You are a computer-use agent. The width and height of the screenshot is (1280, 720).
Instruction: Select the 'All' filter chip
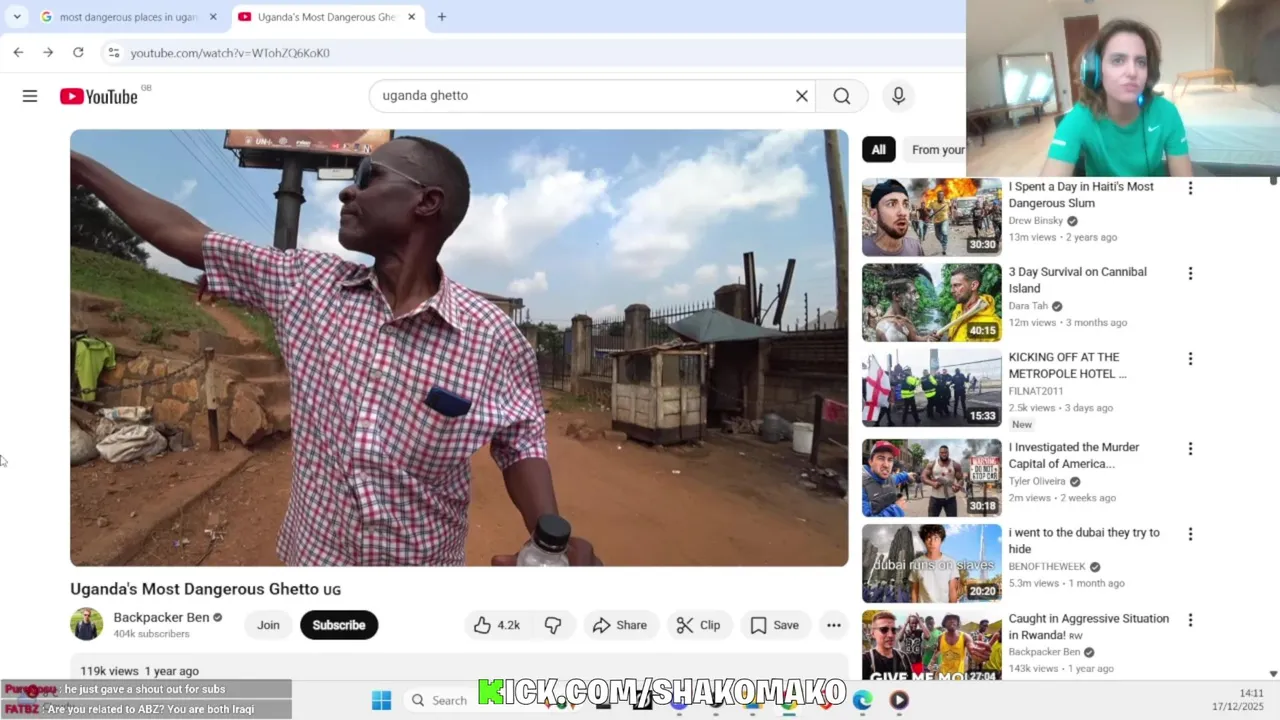878,150
